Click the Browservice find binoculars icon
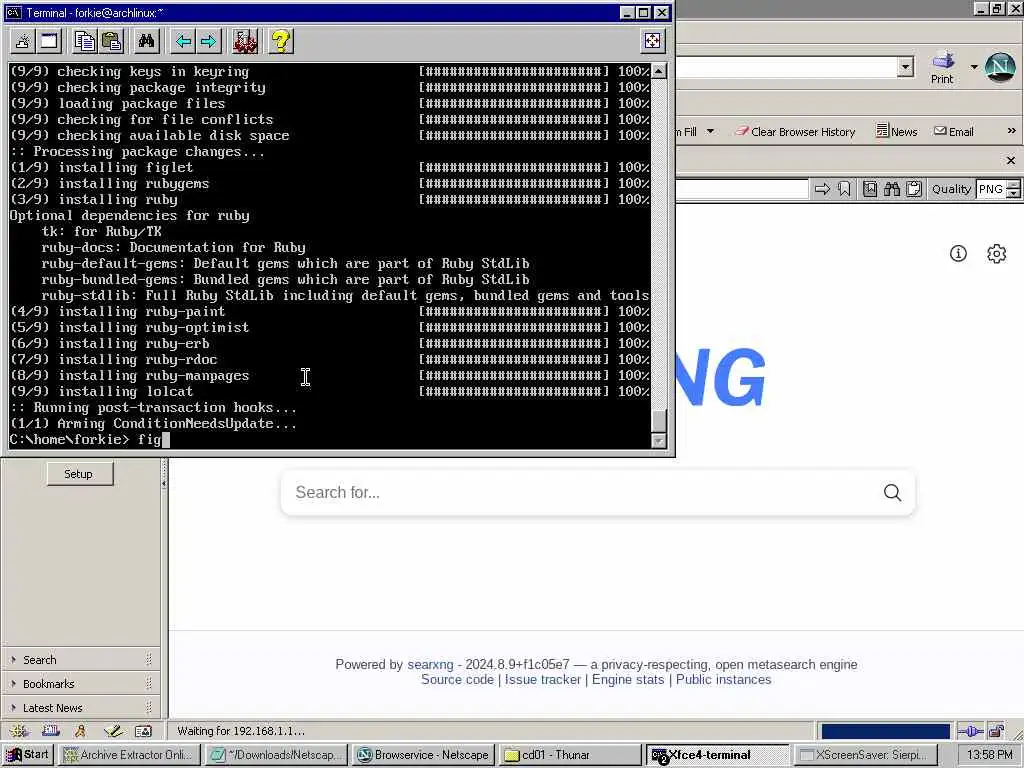Screen dimensions: 1024x768 [892, 189]
